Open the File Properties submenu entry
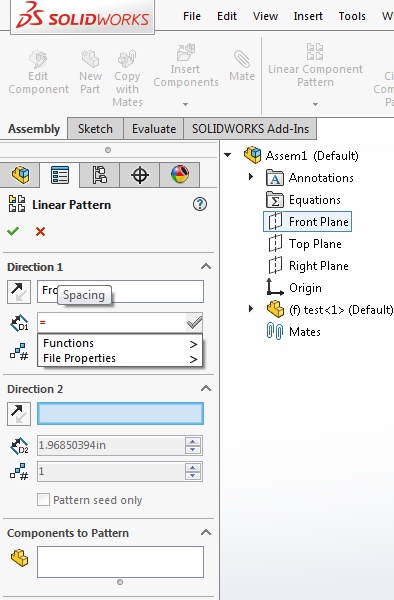 coord(120,358)
